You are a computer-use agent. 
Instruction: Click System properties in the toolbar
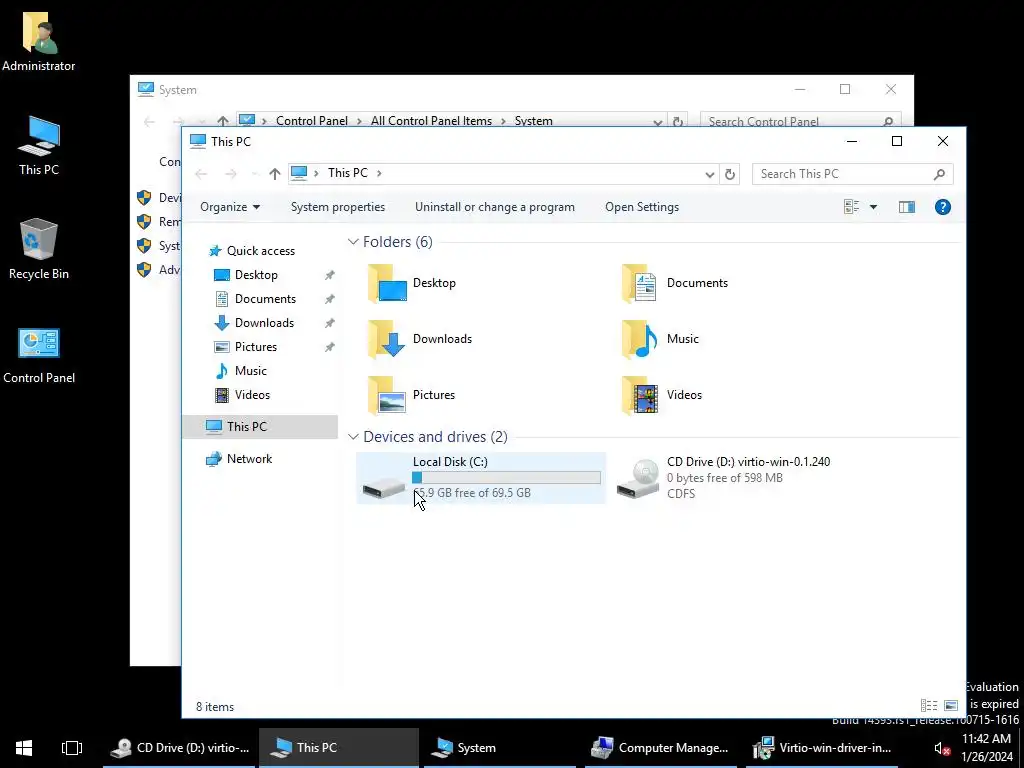pos(338,207)
